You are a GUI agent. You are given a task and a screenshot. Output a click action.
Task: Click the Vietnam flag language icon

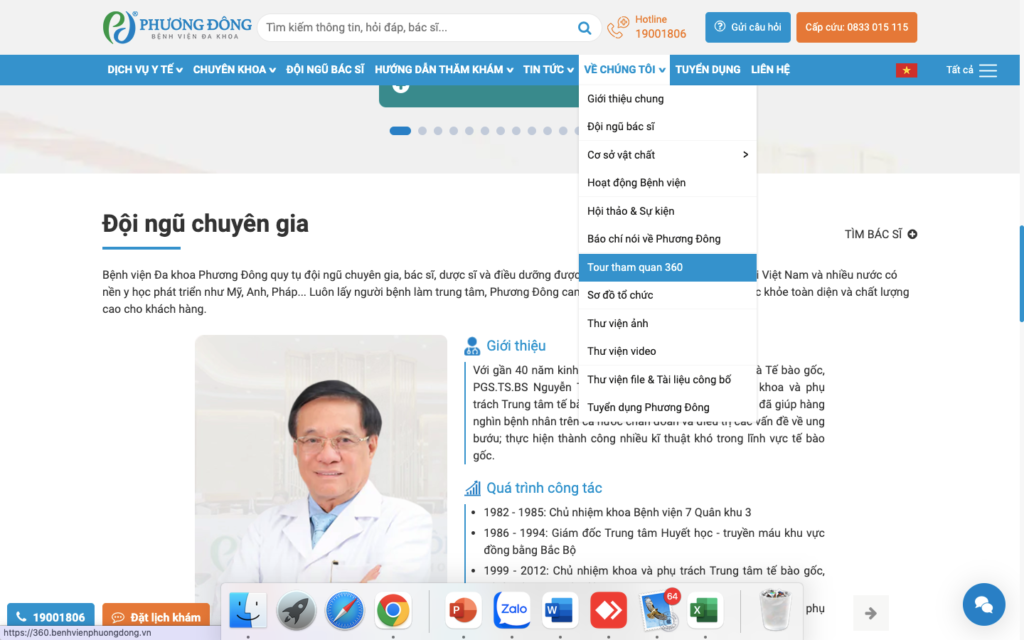click(x=906, y=70)
